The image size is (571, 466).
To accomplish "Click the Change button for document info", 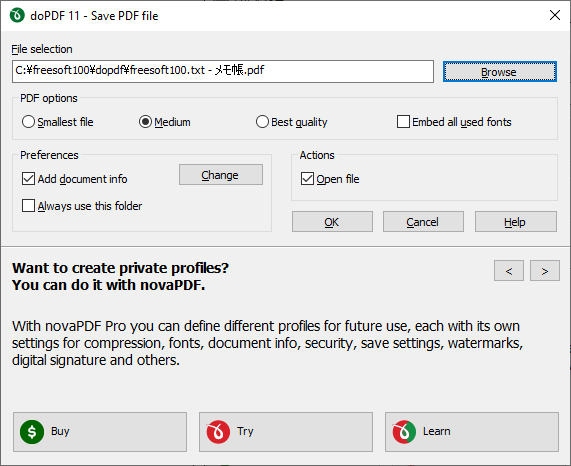I will point(221,175).
